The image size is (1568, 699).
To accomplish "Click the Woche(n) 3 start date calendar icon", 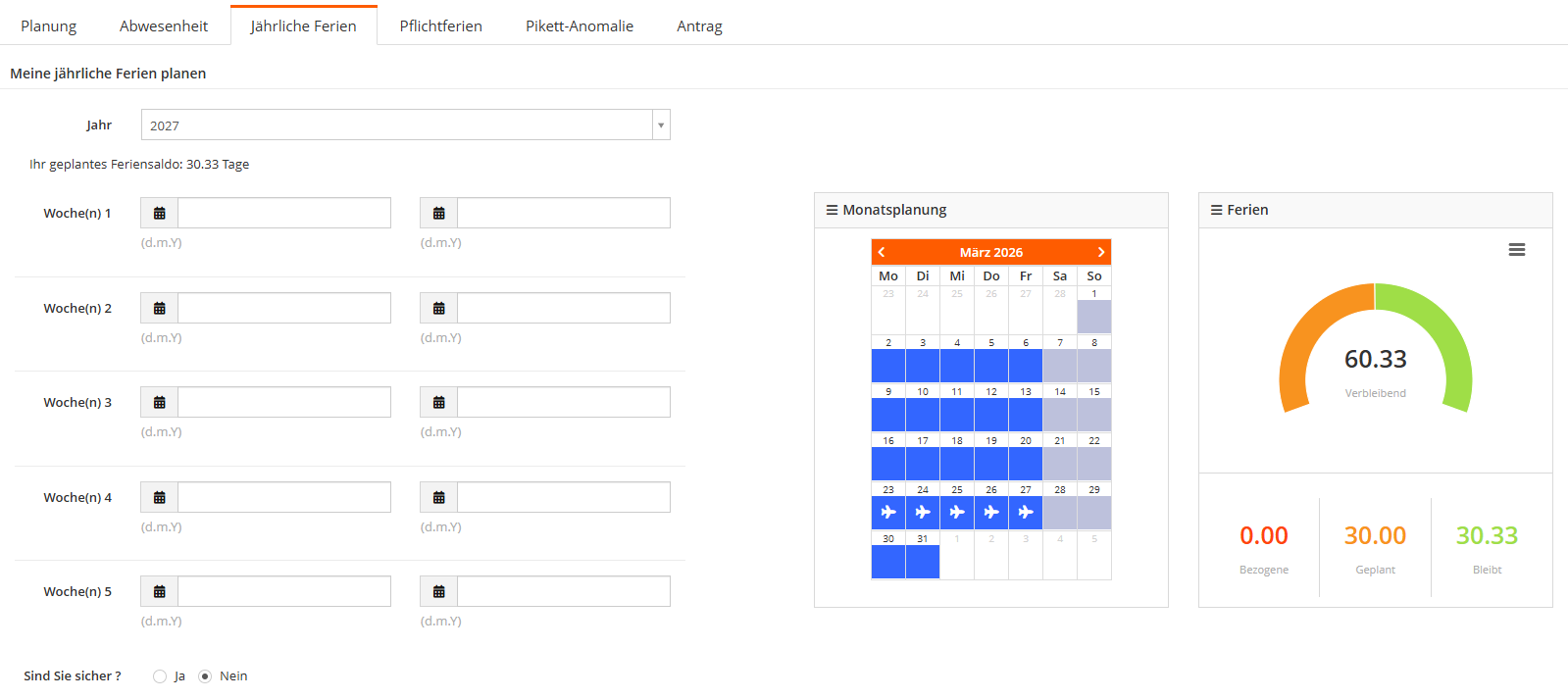I will tap(160, 402).
